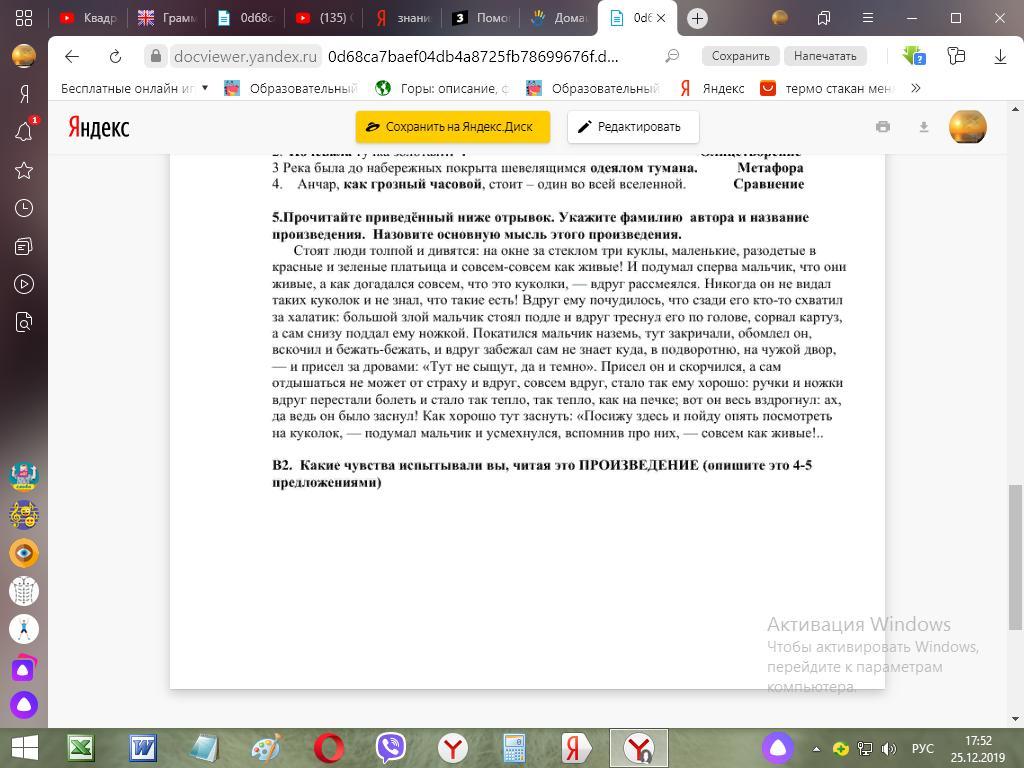1024x768 pixels.
Task: Launch Alice assistant at sidebar bottom
Action: tap(24, 705)
